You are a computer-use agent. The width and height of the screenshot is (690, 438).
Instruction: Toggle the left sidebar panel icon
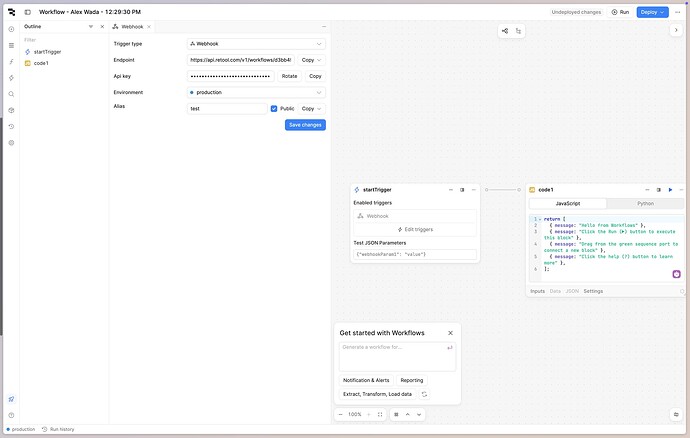[28, 12]
